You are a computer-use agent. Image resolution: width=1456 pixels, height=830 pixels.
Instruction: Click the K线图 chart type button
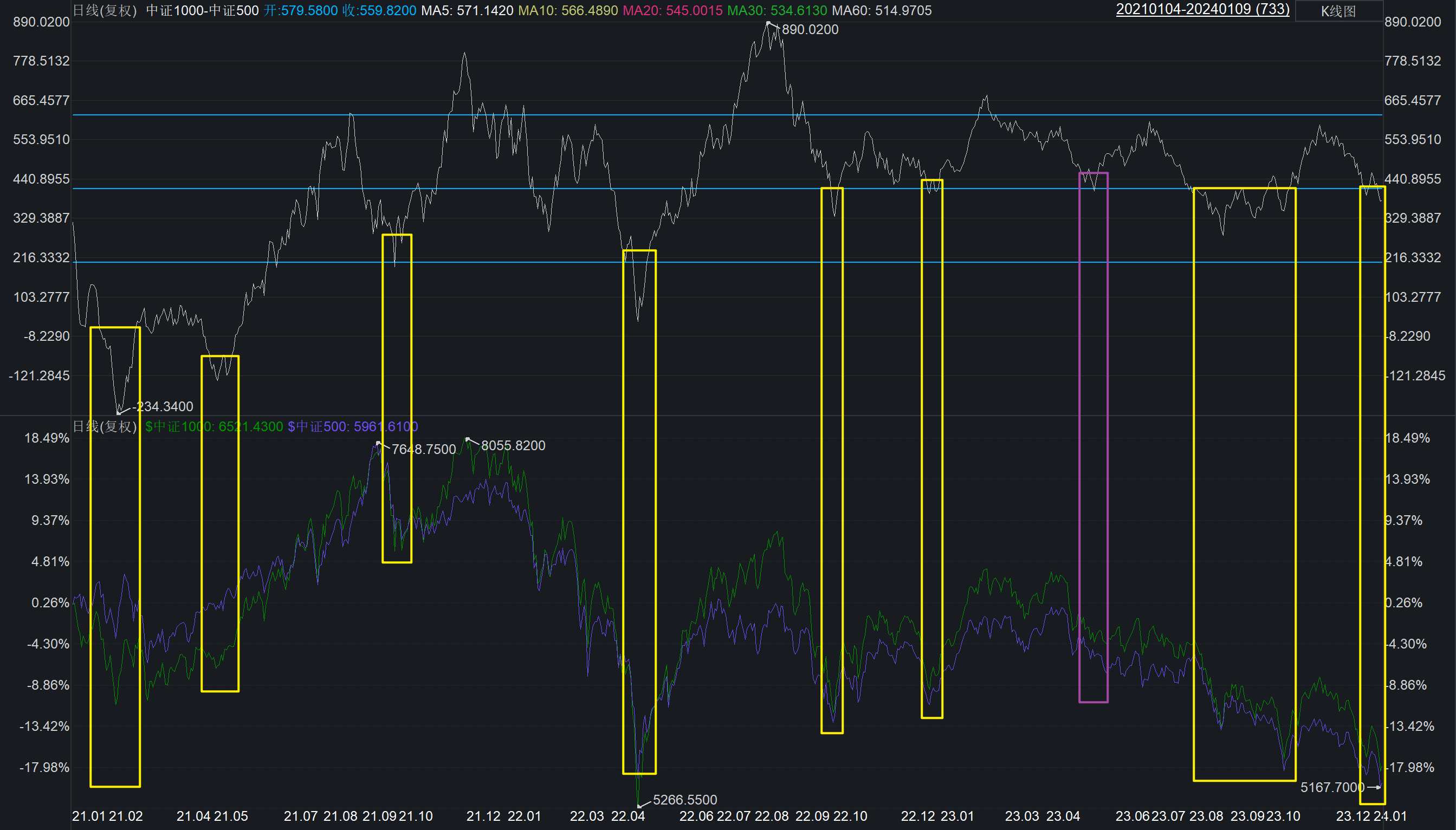point(1338,11)
